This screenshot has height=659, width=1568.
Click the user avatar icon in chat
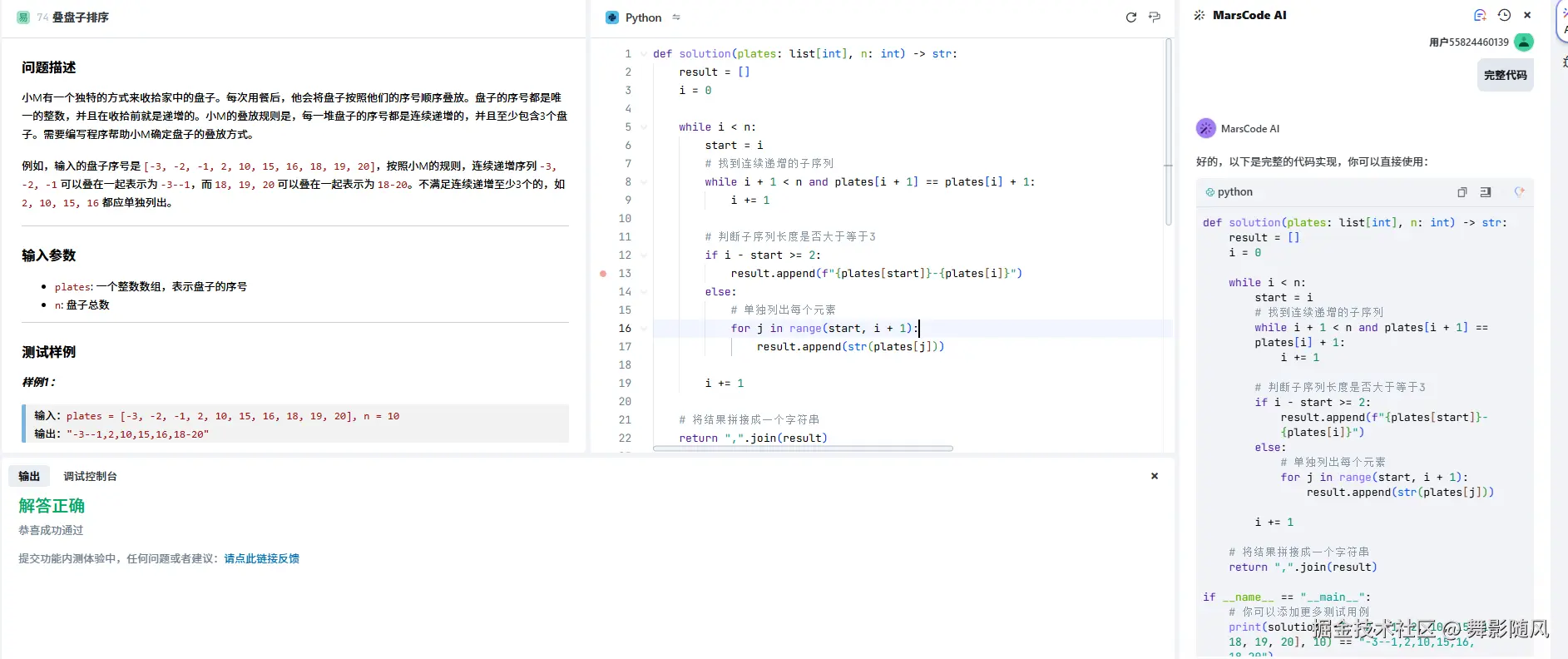pos(1524,42)
